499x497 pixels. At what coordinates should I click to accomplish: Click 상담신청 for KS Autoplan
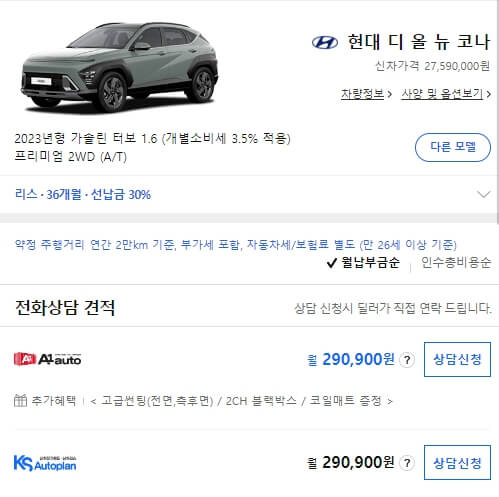click(457, 463)
